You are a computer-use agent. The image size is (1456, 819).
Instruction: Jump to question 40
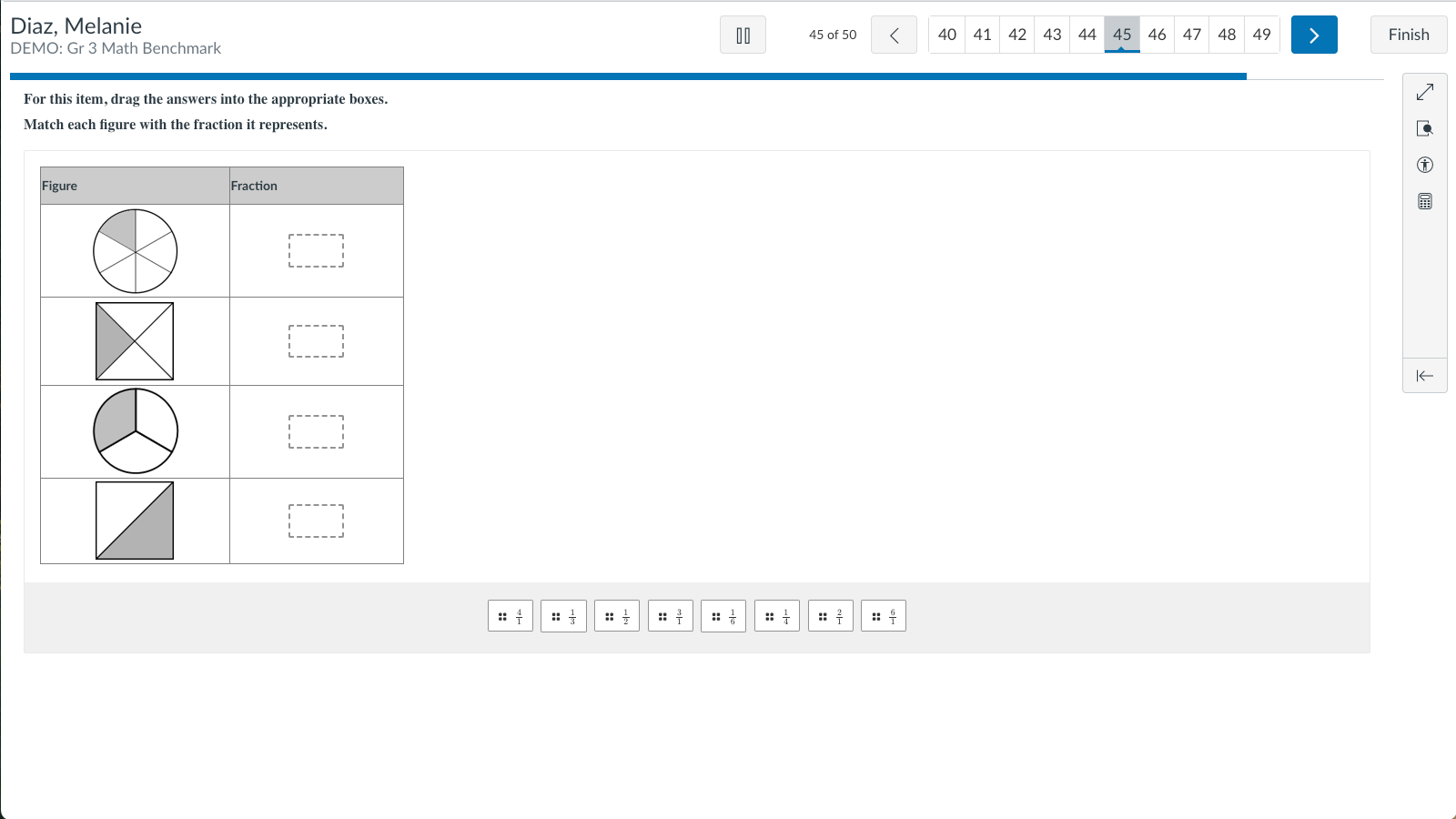click(x=946, y=35)
